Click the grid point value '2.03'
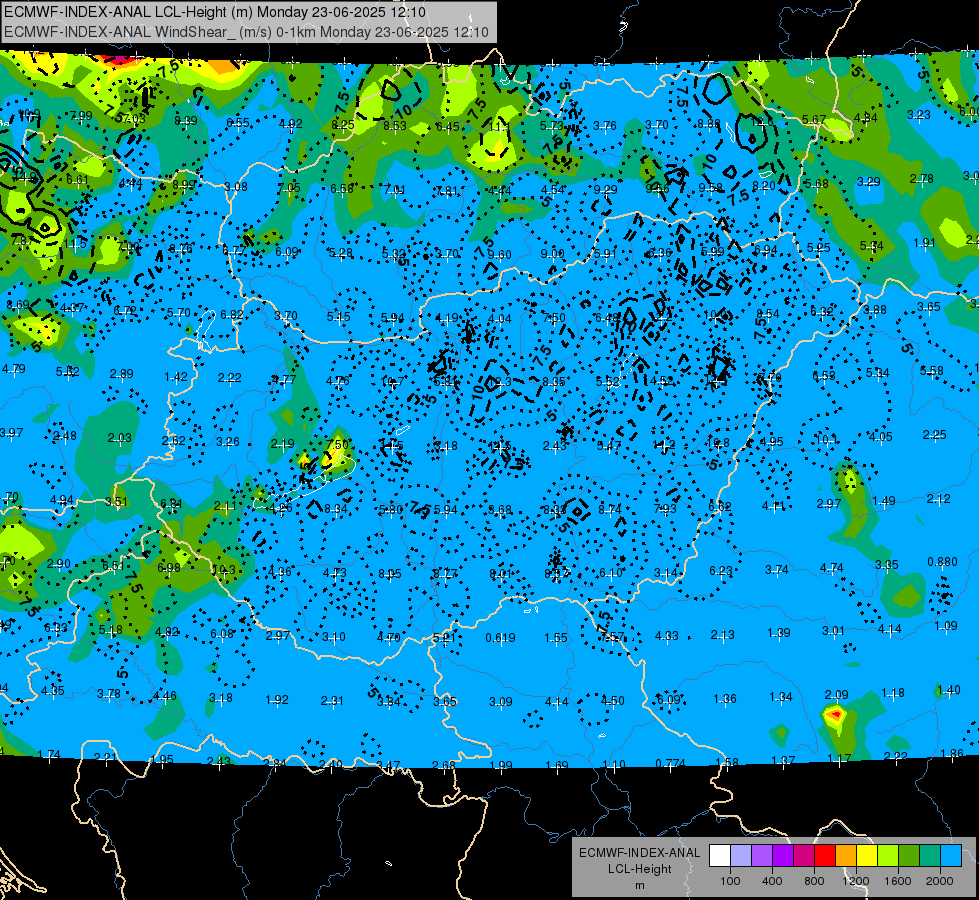979x900 pixels. (x=119, y=438)
